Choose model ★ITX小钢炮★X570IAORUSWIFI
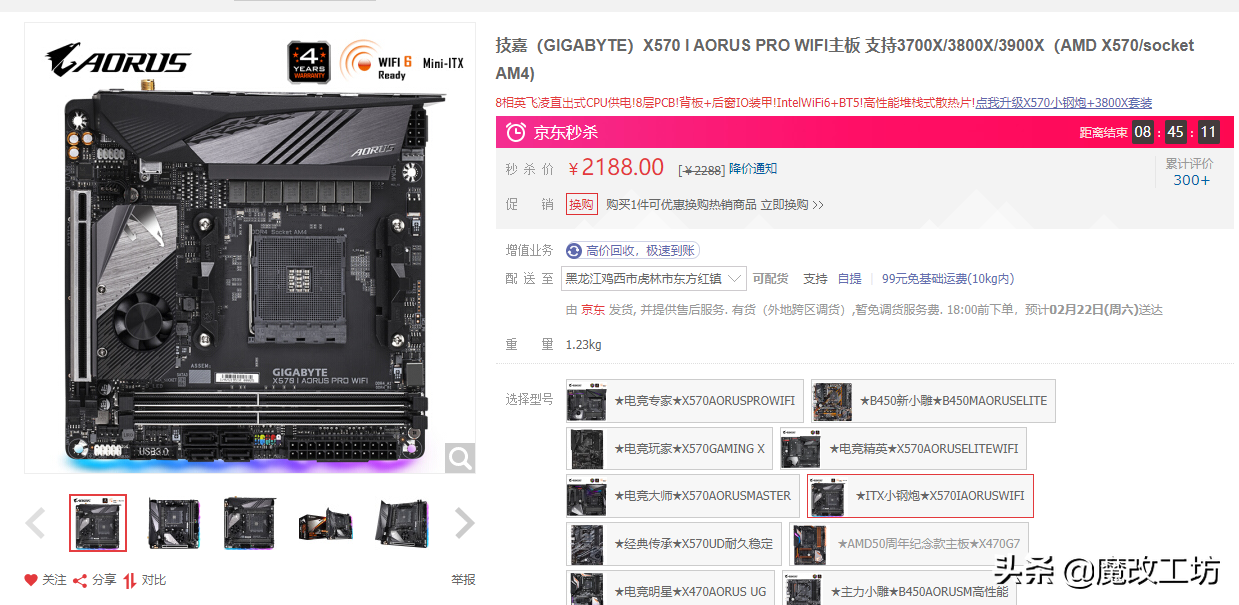 (920, 496)
